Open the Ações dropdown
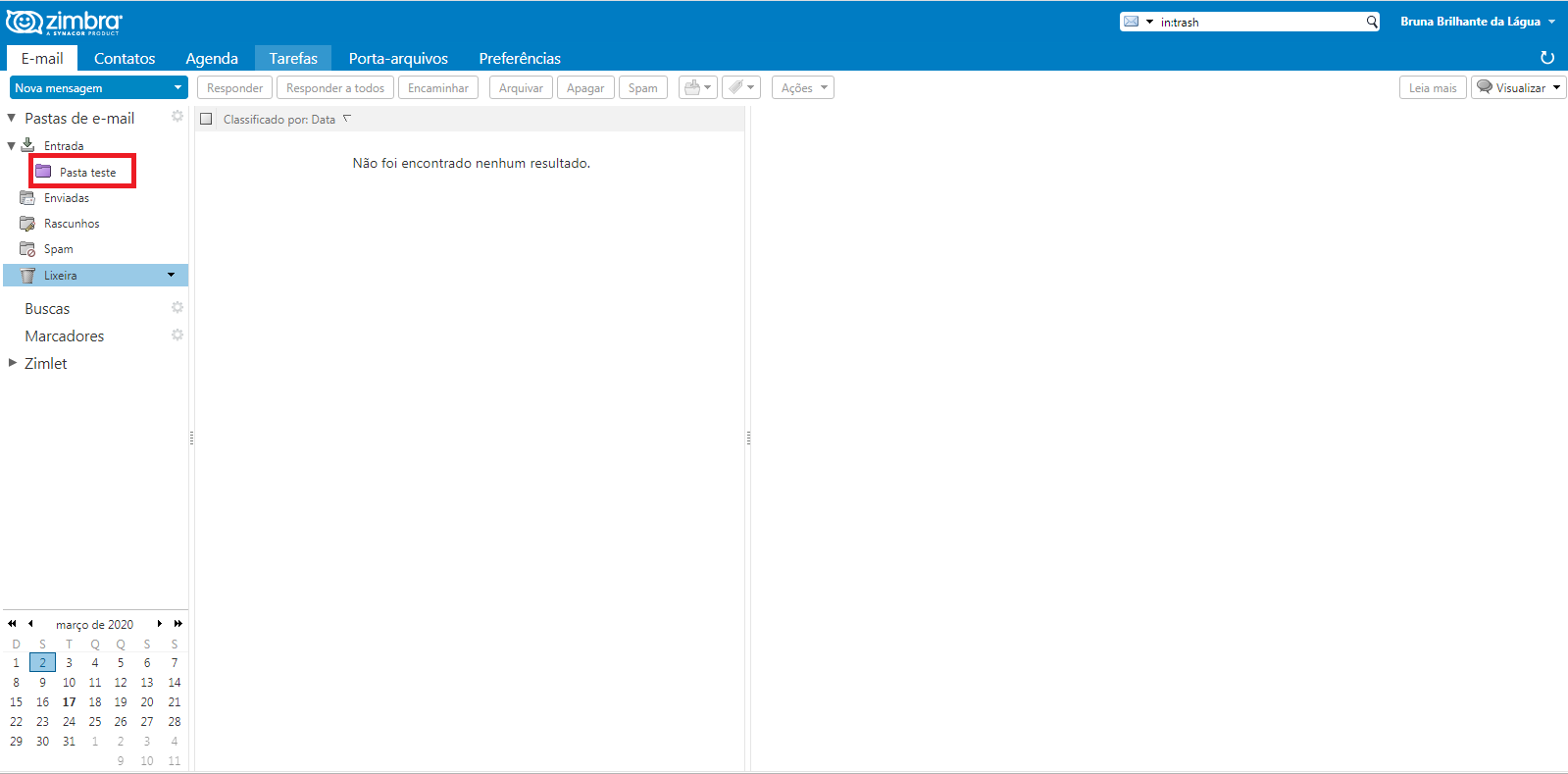 tap(803, 88)
